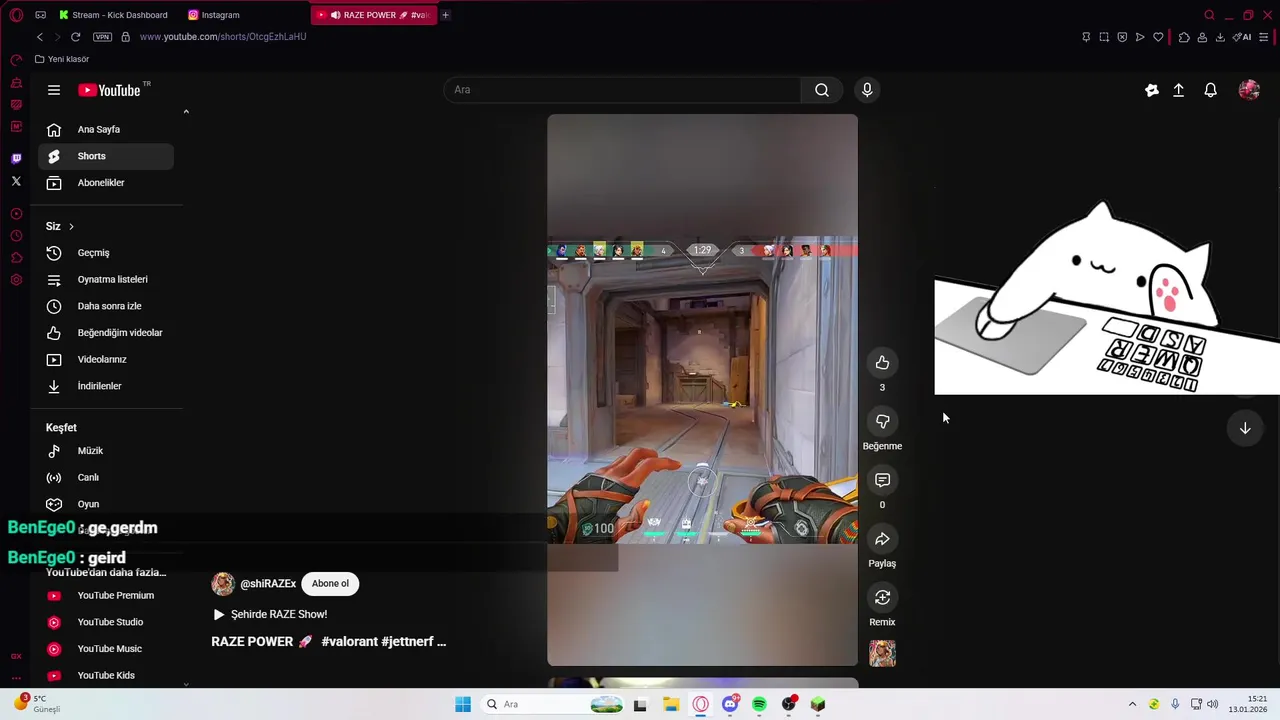Open browser extensions cube icon
1280x720 pixels.
point(1184,37)
